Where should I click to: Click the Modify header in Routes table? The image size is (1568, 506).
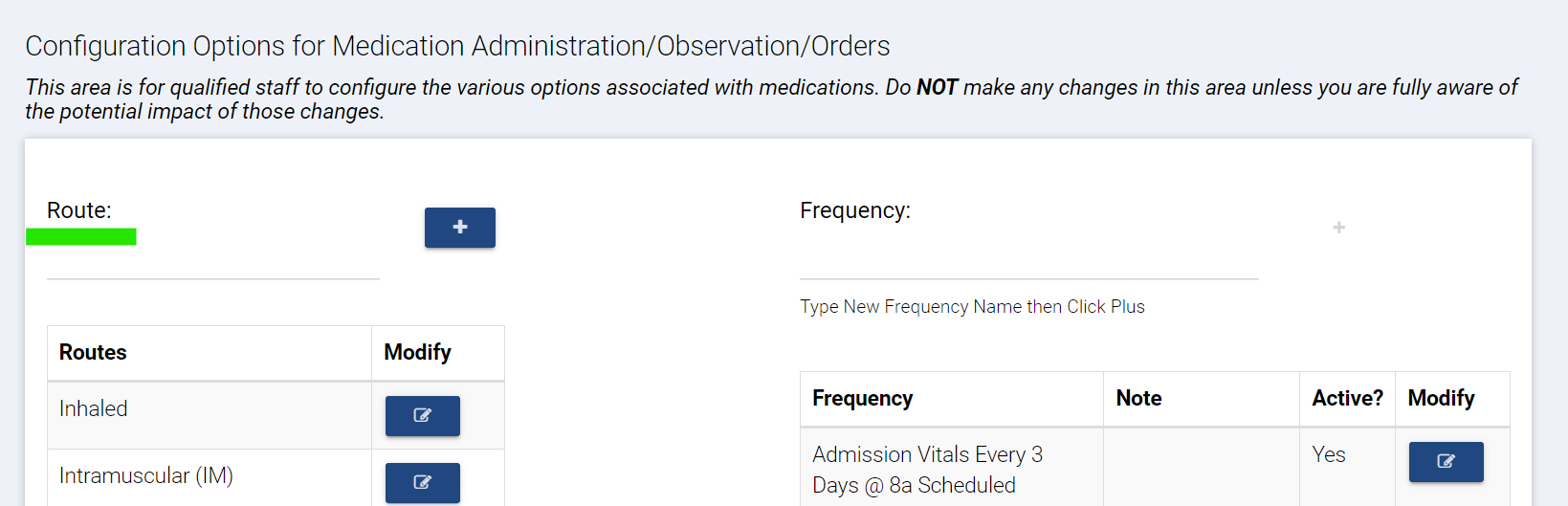coord(417,353)
